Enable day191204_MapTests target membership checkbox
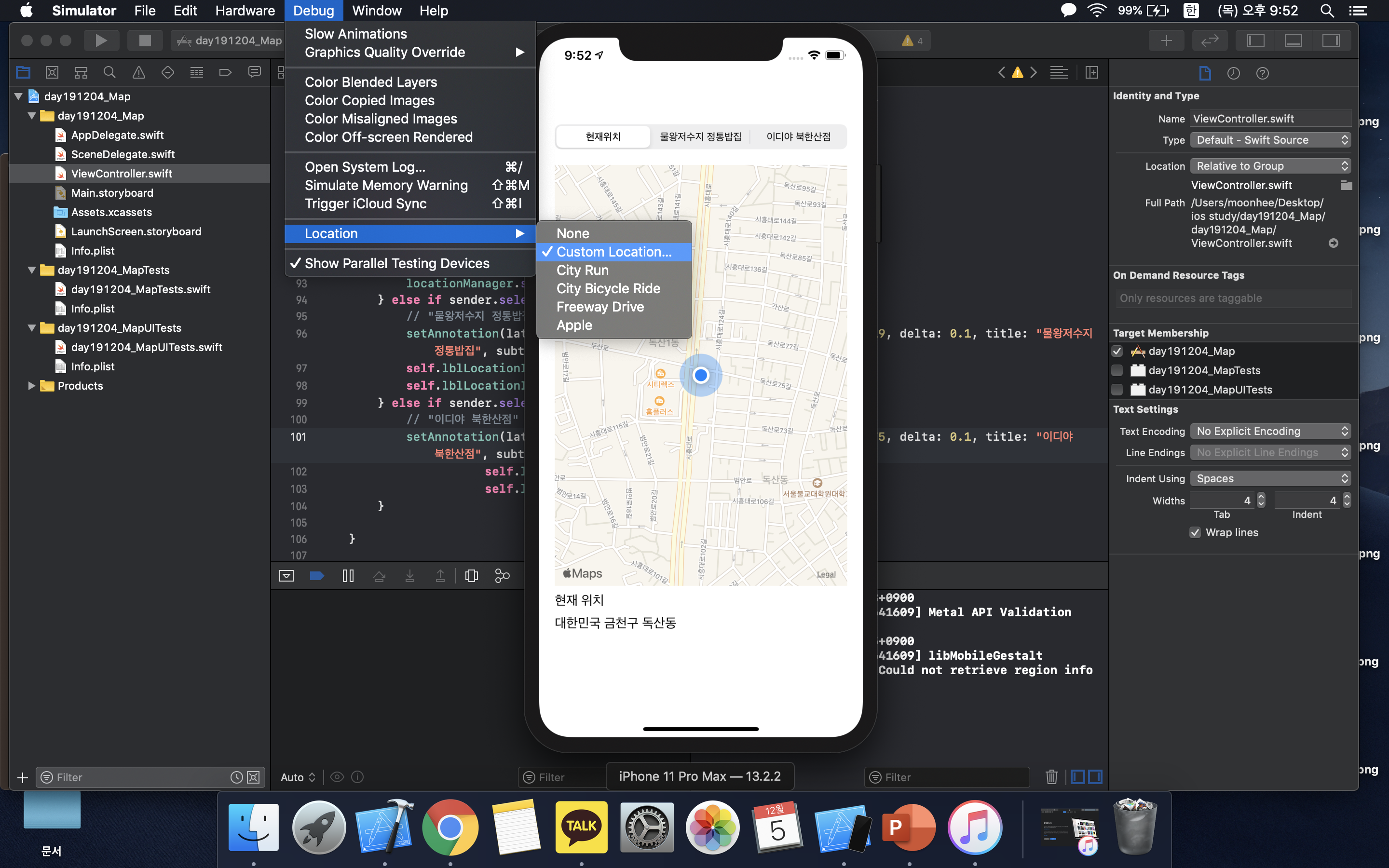1389x868 pixels. [1117, 370]
